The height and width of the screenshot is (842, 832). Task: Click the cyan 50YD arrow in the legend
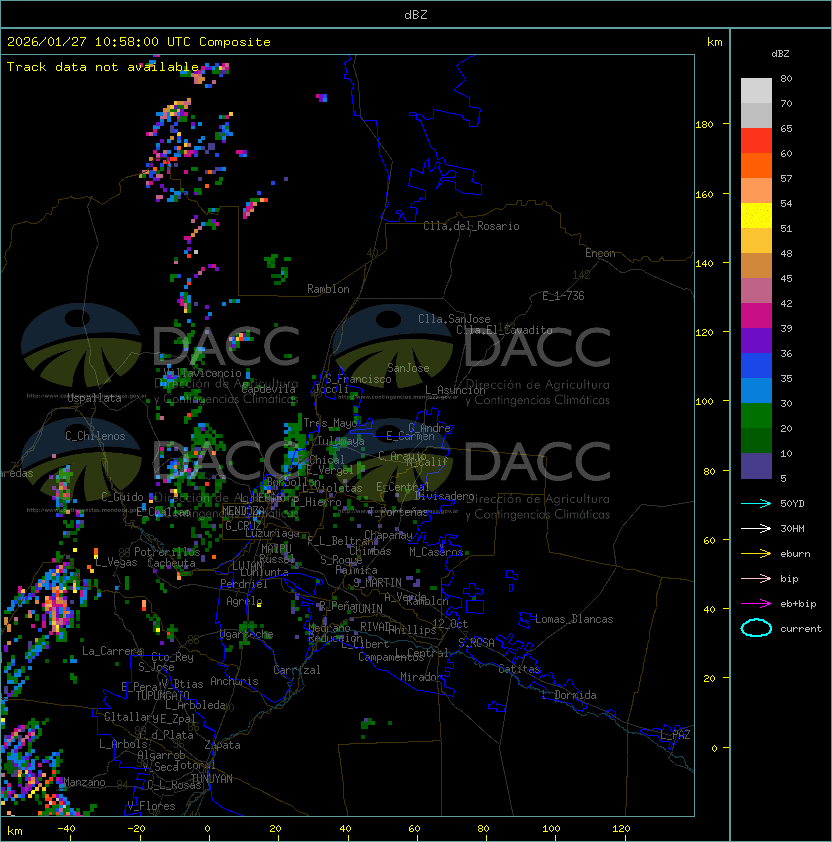coord(757,503)
